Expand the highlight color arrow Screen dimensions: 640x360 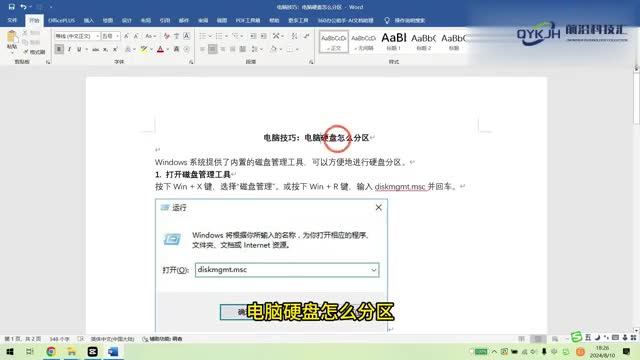(151, 49)
